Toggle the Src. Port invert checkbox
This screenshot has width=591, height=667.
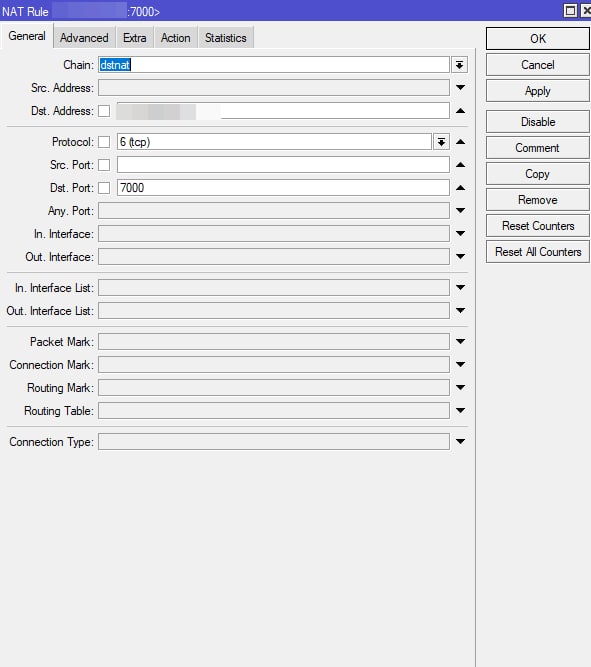point(104,165)
